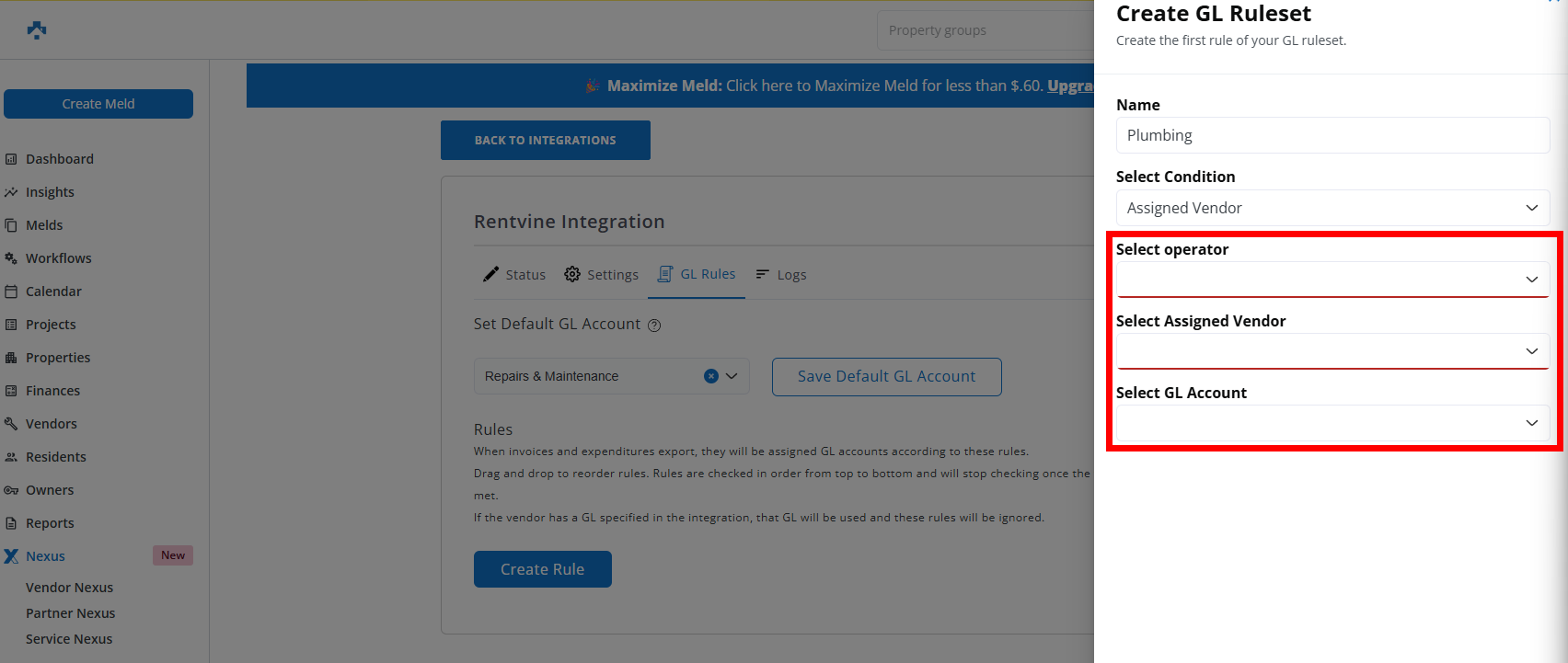Click Save Default GL Account
The image size is (1568, 663).
coord(886,377)
